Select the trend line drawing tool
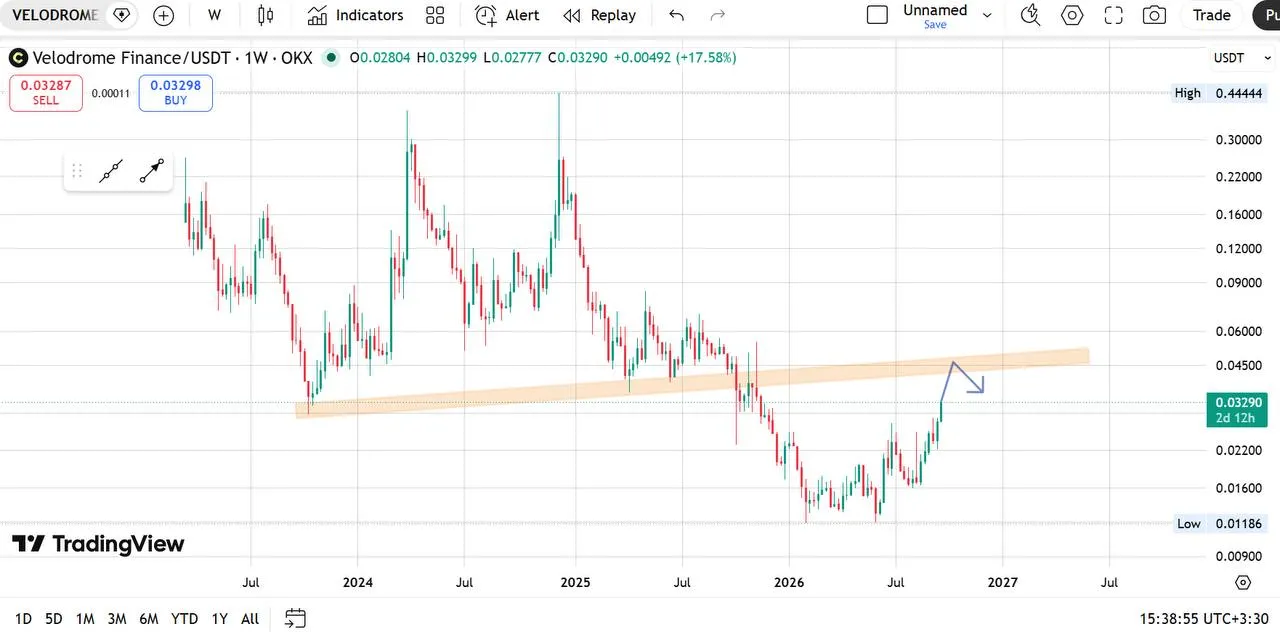Viewport: 1280px width, 632px height. coord(111,171)
